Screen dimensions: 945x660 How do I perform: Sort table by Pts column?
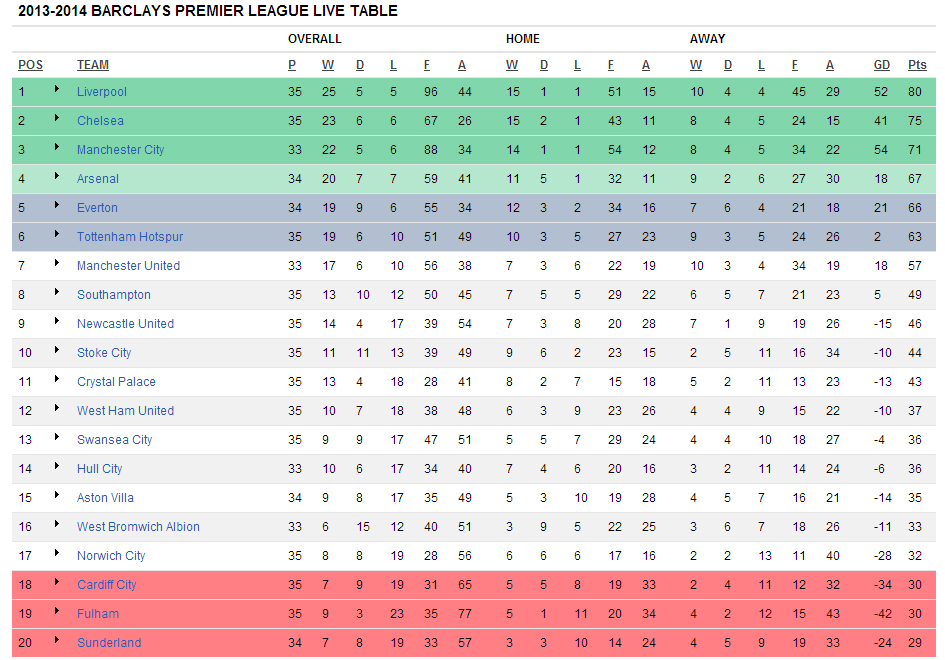pyautogui.click(x=917, y=65)
